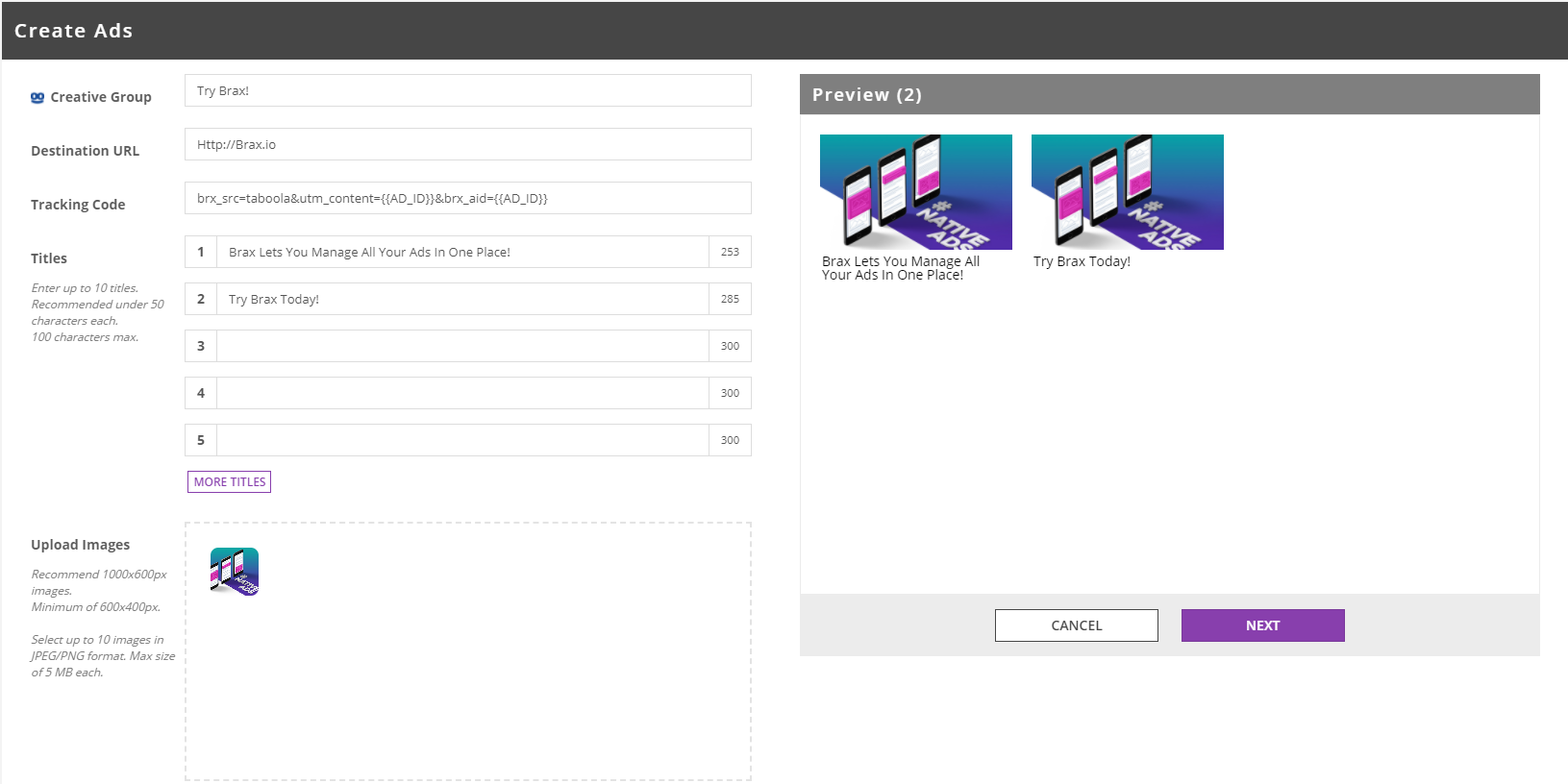Click the Create Ads heading
Image resolution: width=1568 pixels, height=784 pixels.
tap(74, 31)
